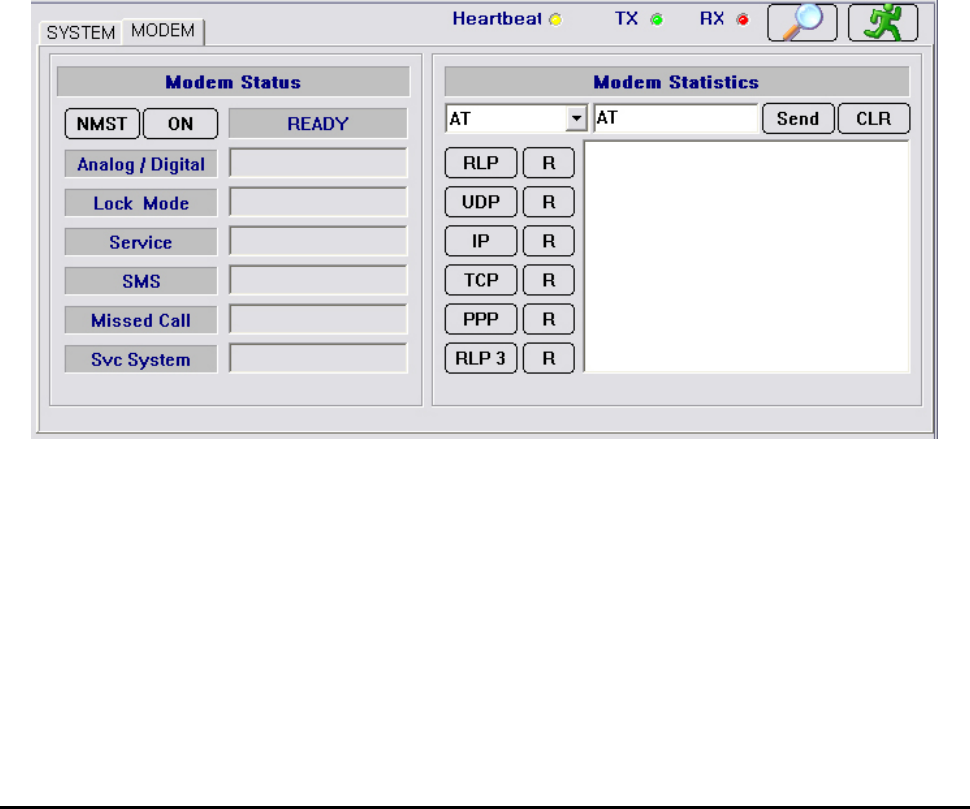Reset RLP stats with its R button

pos(549,163)
